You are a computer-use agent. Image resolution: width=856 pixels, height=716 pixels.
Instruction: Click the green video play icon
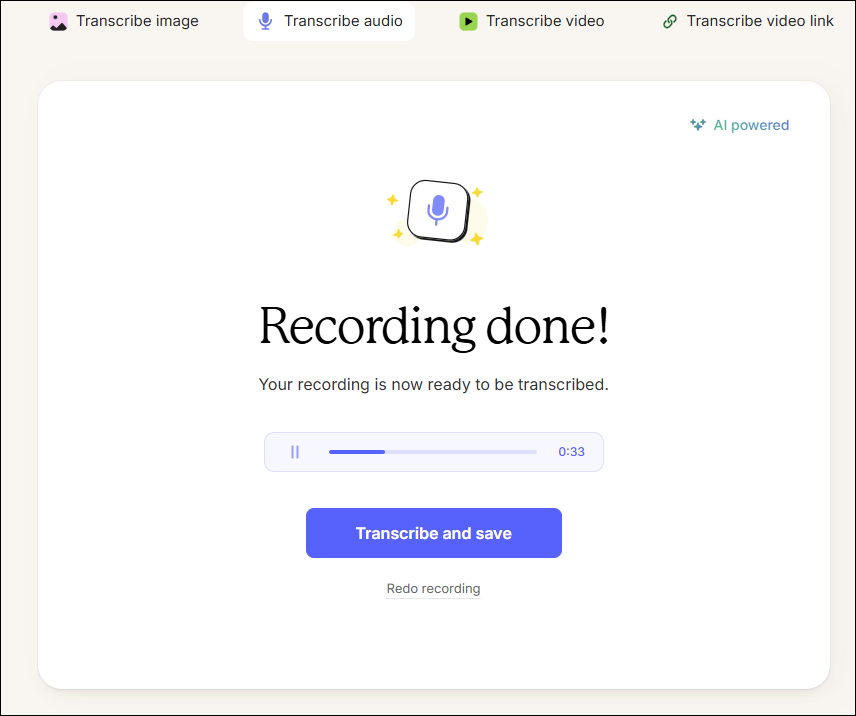[468, 21]
